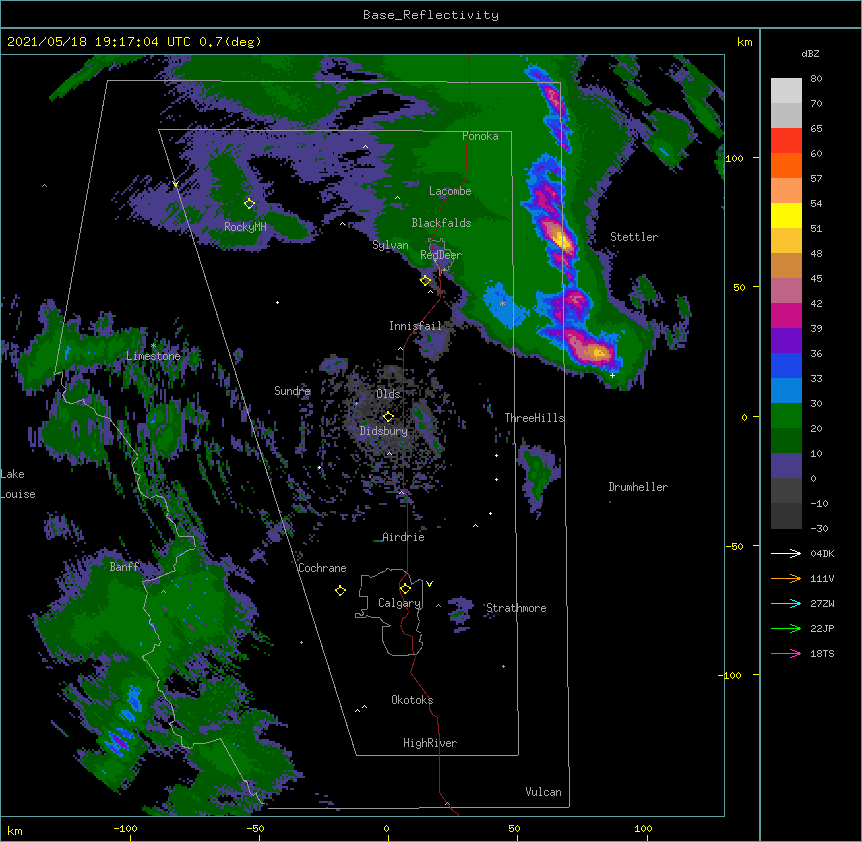The width and height of the screenshot is (862, 842).
Task: Click the RockyMH label
Action: coord(245,227)
